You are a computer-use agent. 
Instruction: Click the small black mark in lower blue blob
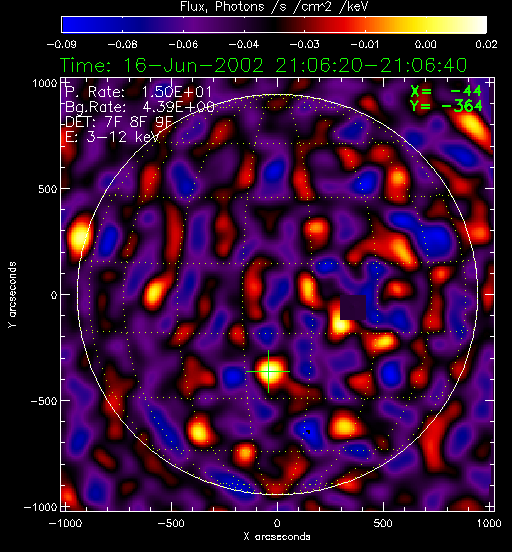coord(308,432)
